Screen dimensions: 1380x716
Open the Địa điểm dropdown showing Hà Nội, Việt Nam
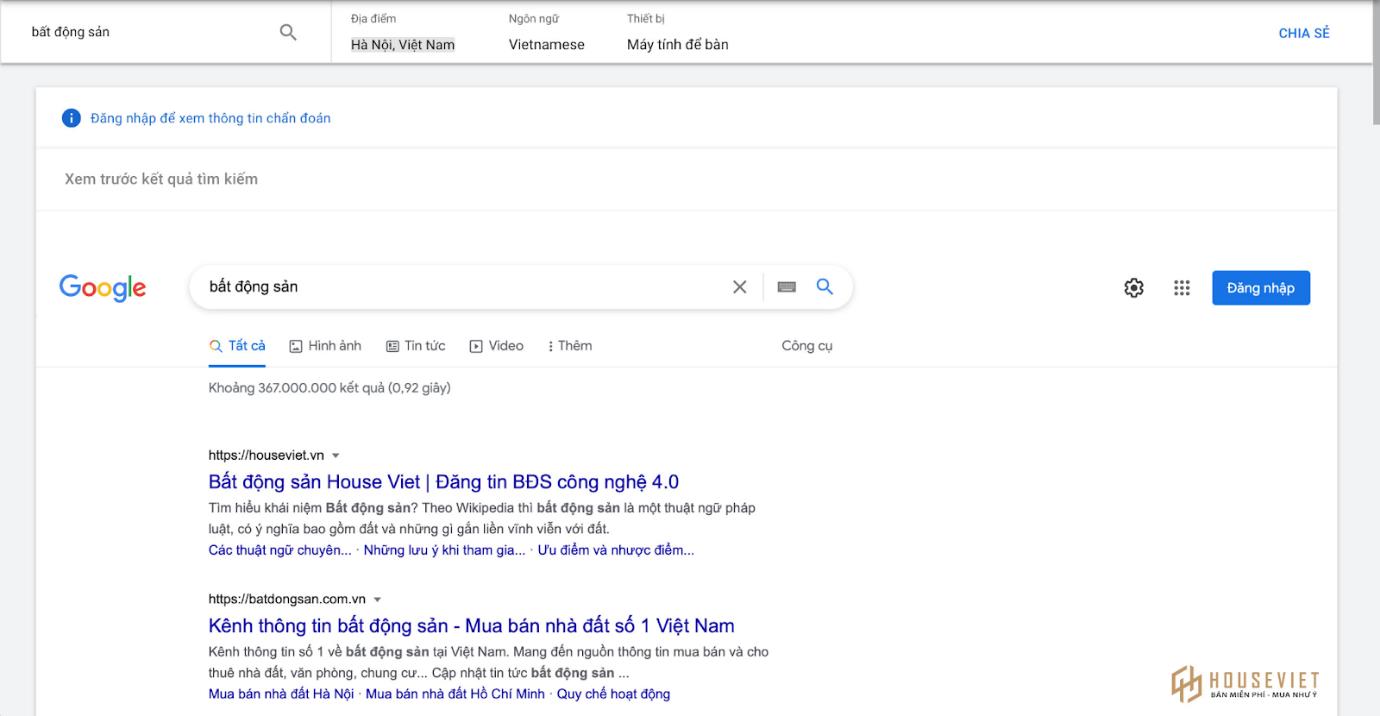(402, 44)
